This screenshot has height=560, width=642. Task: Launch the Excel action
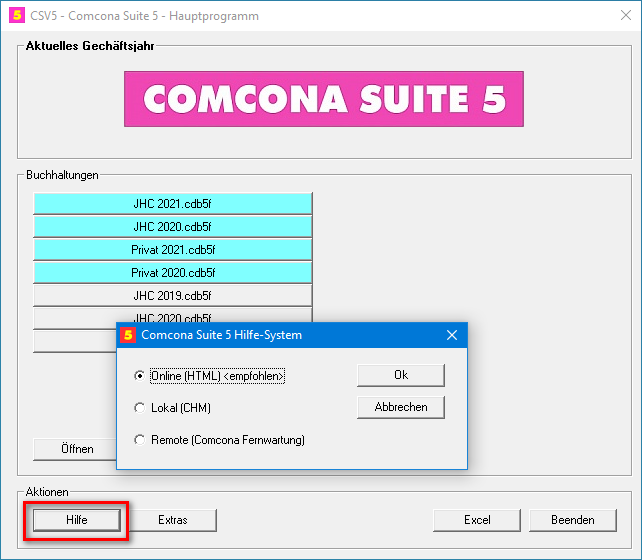pyautogui.click(x=477, y=520)
